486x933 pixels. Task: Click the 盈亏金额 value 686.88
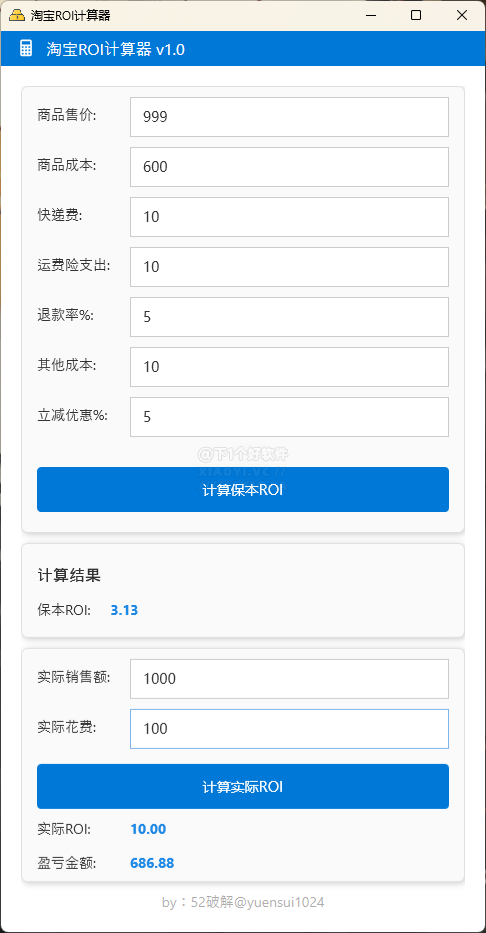tap(152, 863)
